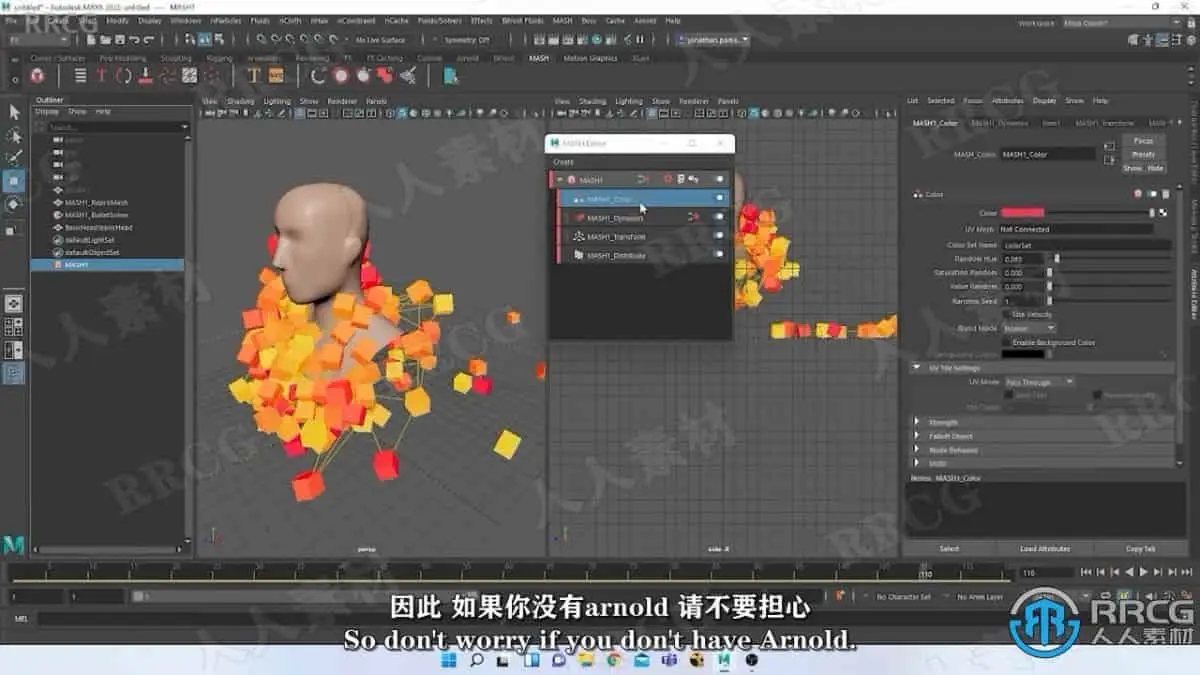Click the Select button at panel bottom

click(949, 548)
